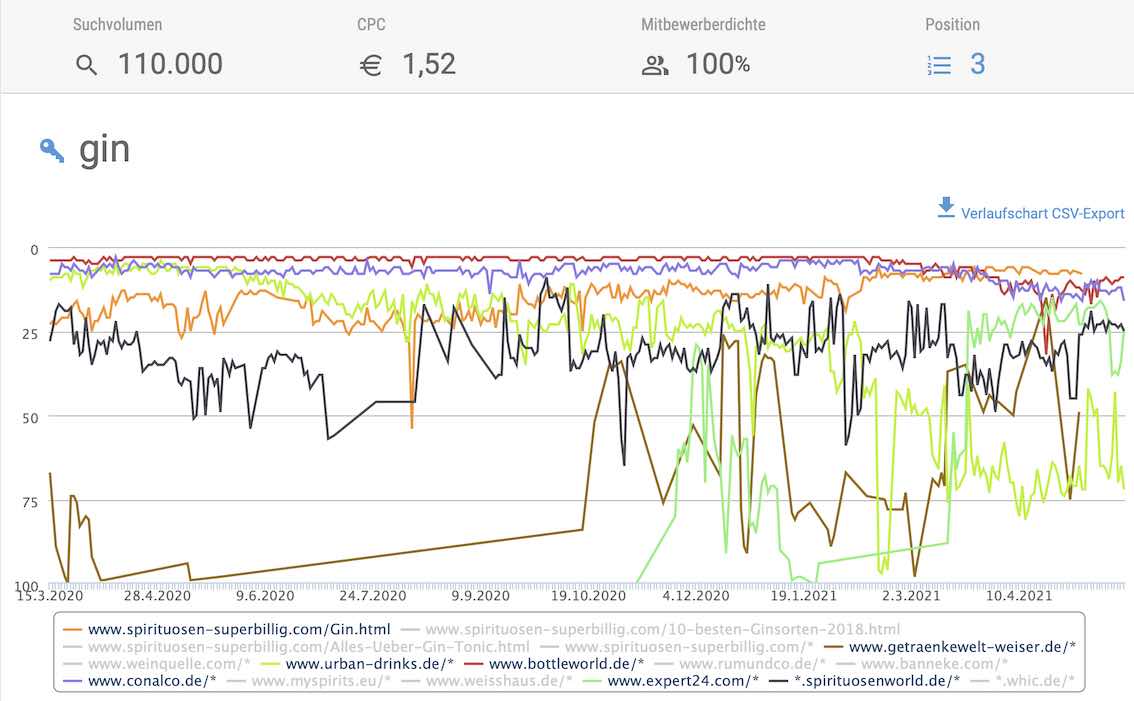Click the y-axis label 25

pos(30,334)
